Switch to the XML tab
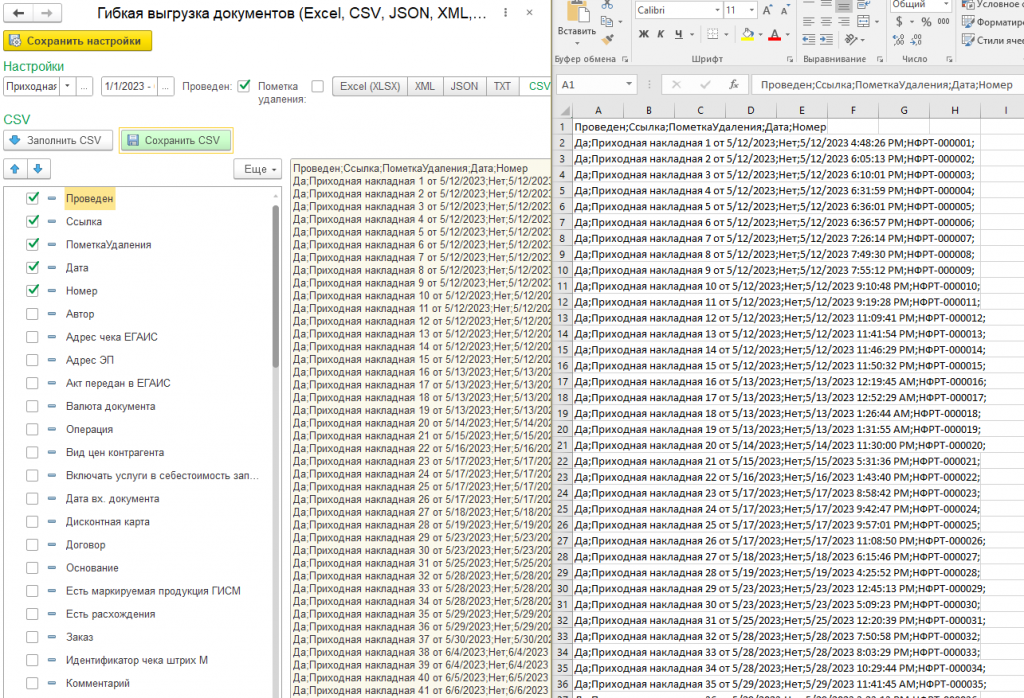1024x698 pixels. [x=425, y=86]
